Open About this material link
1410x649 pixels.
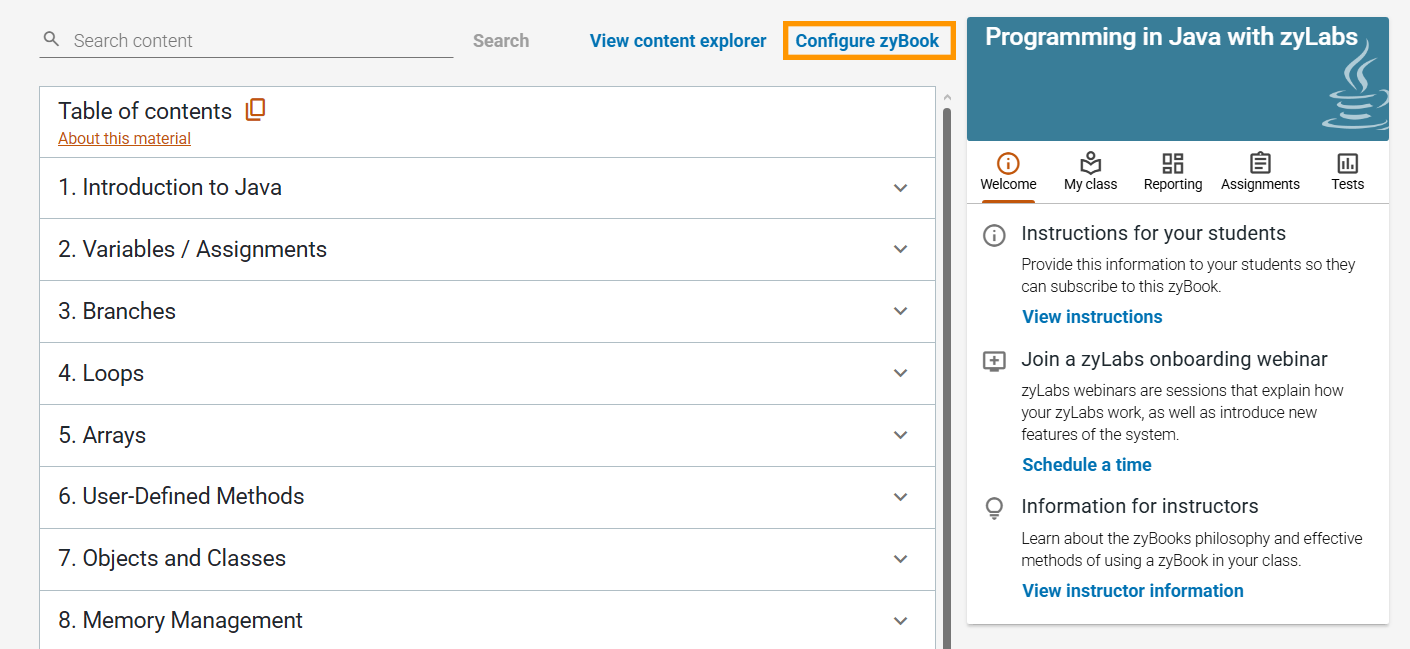(x=124, y=139)
